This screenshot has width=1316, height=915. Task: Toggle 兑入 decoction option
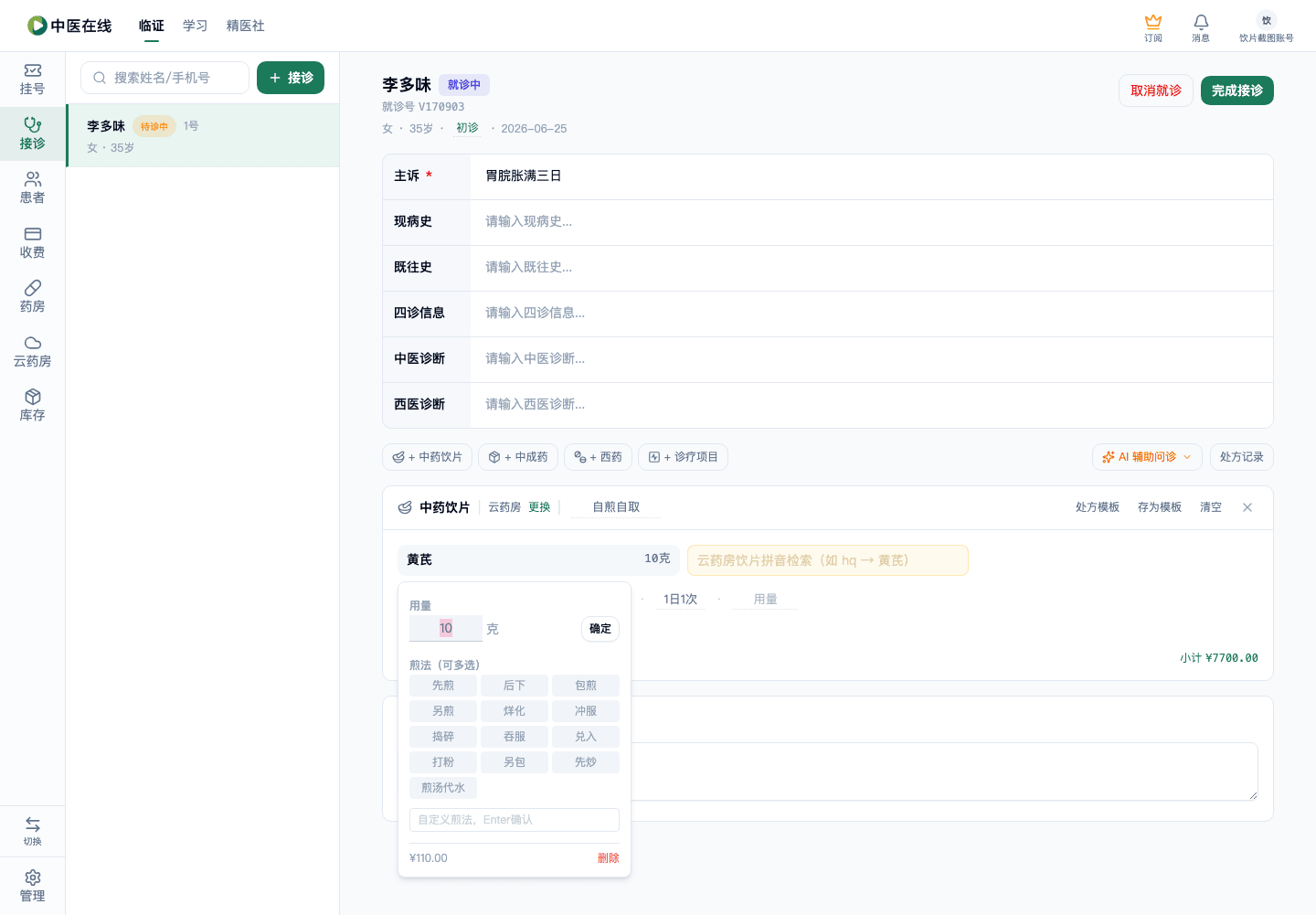point(586,737)
